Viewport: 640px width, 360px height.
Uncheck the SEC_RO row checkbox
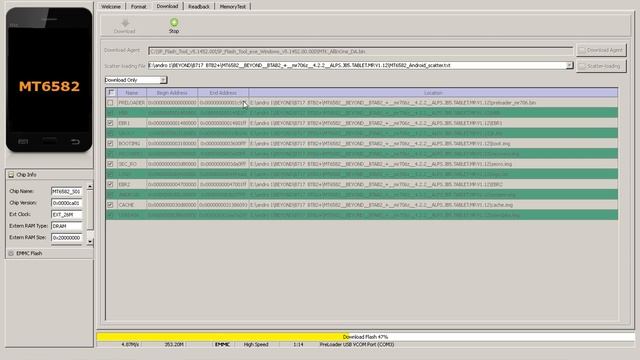(110, 164)
